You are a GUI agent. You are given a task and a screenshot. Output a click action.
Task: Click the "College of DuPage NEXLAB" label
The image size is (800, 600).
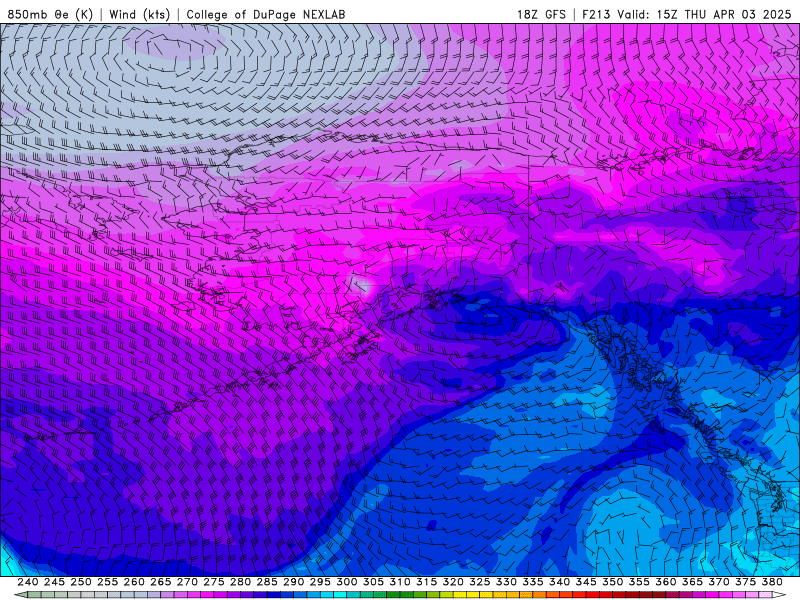pyautogui.click(x=266, y=14)
